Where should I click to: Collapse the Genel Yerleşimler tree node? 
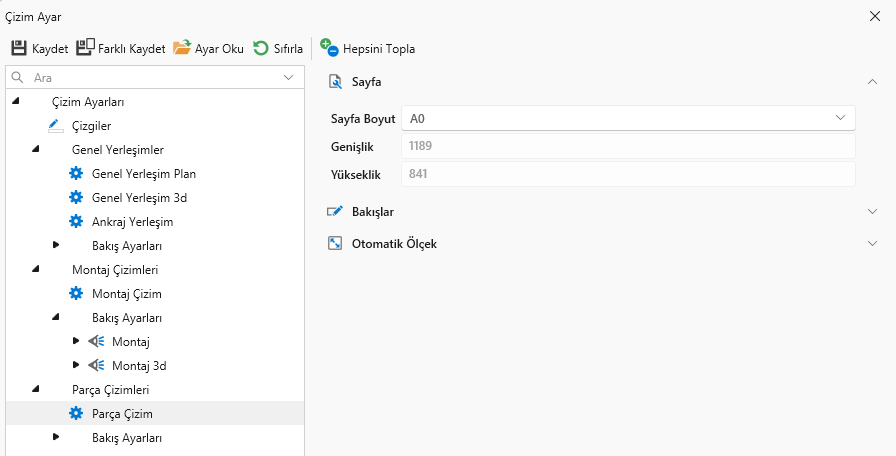[35, 149]
